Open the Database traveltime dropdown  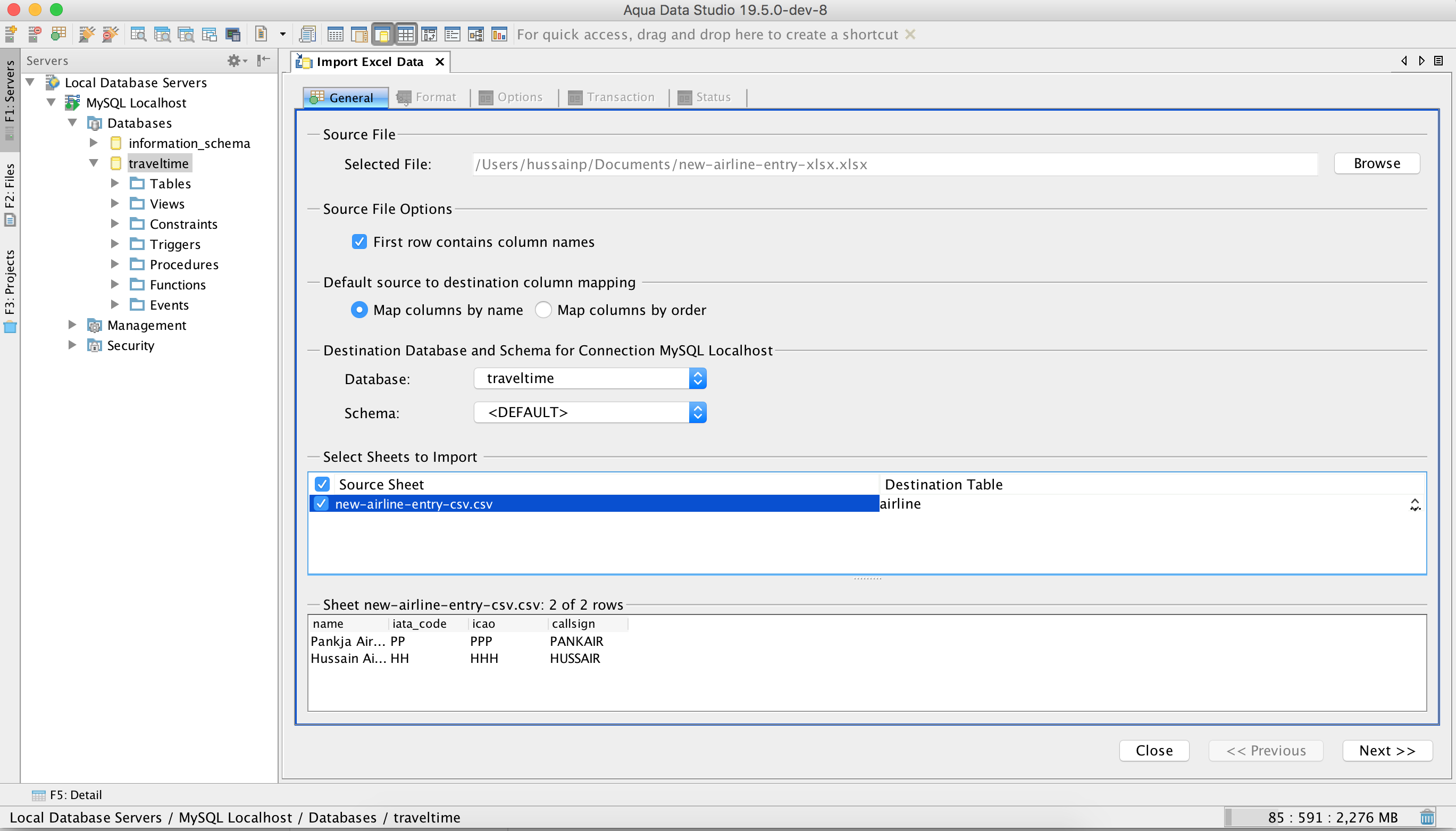[590, 378]
